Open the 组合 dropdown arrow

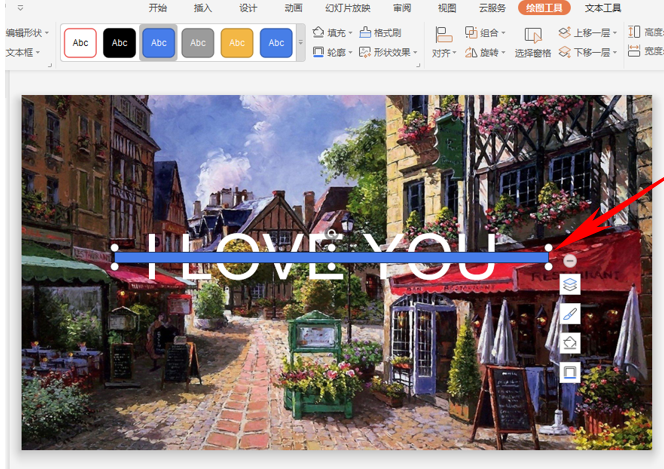[504, 33]
